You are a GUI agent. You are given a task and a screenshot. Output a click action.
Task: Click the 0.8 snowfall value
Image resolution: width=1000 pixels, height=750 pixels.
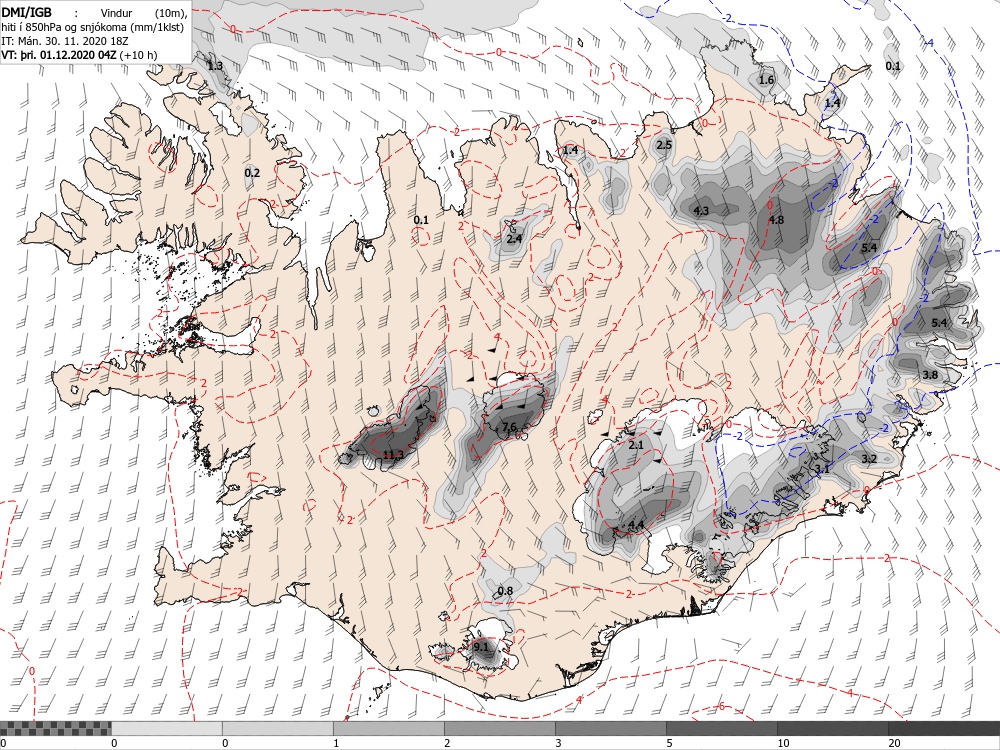pos(505,591)
